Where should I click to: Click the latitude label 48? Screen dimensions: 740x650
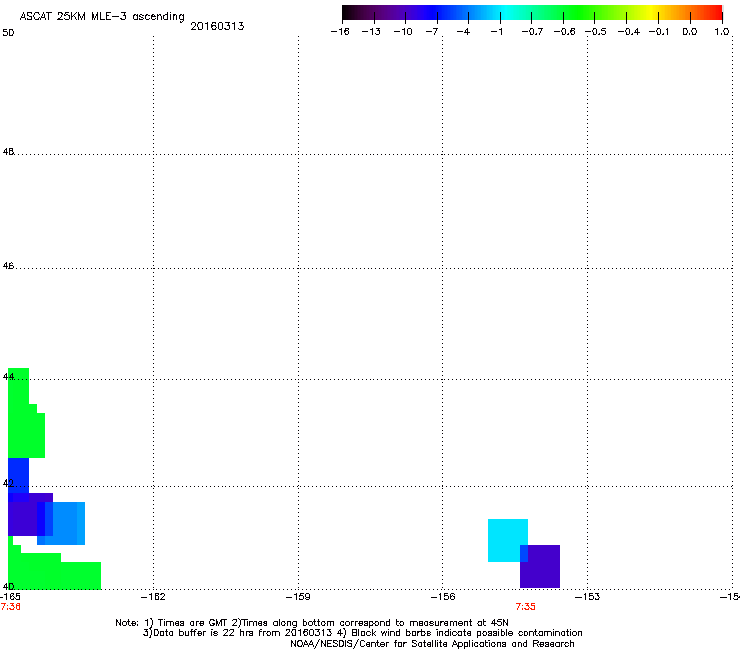pos(8,152)
